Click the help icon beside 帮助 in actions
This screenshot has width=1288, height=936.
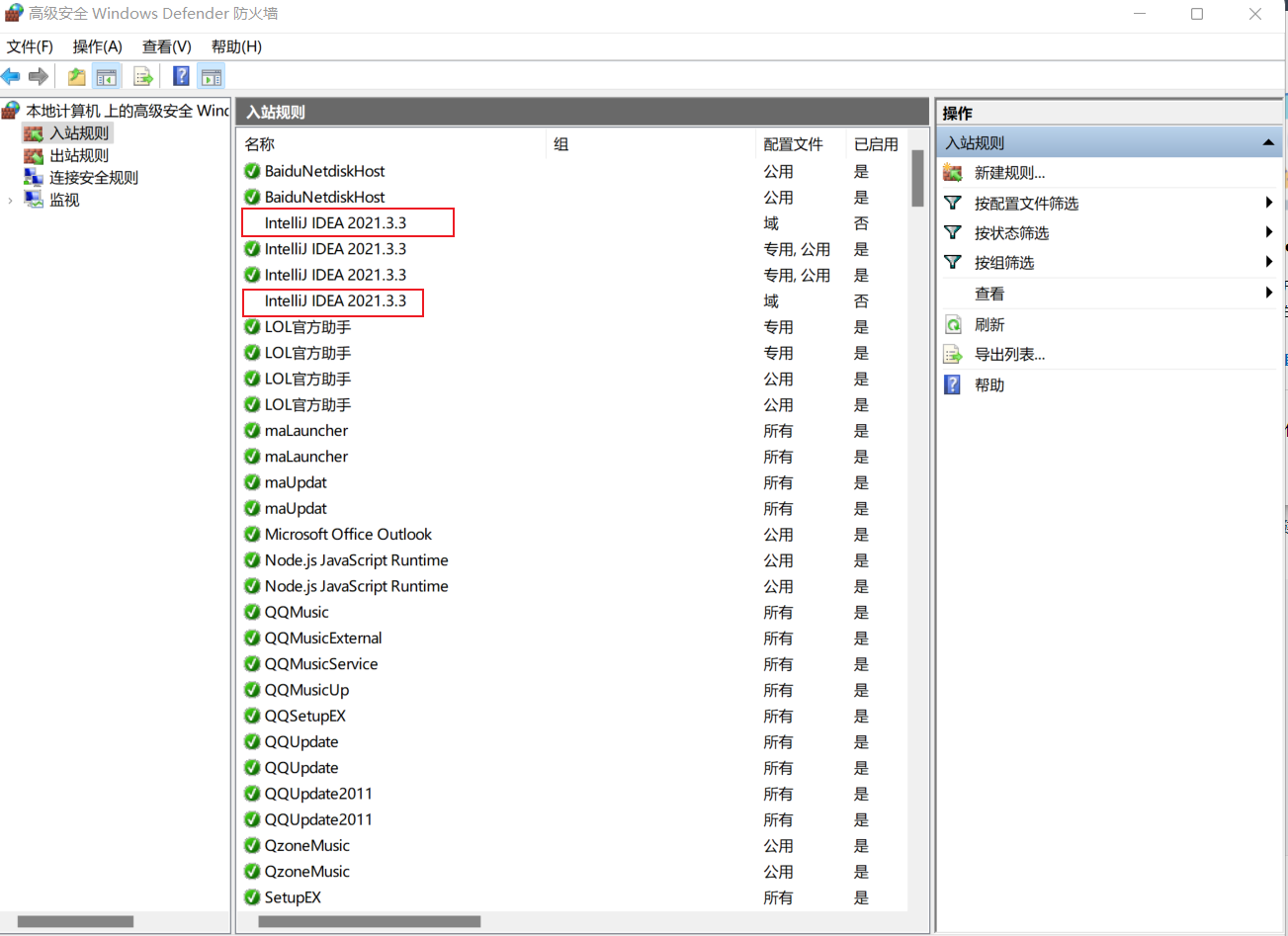pyautogui.click(x=953, y=384)
